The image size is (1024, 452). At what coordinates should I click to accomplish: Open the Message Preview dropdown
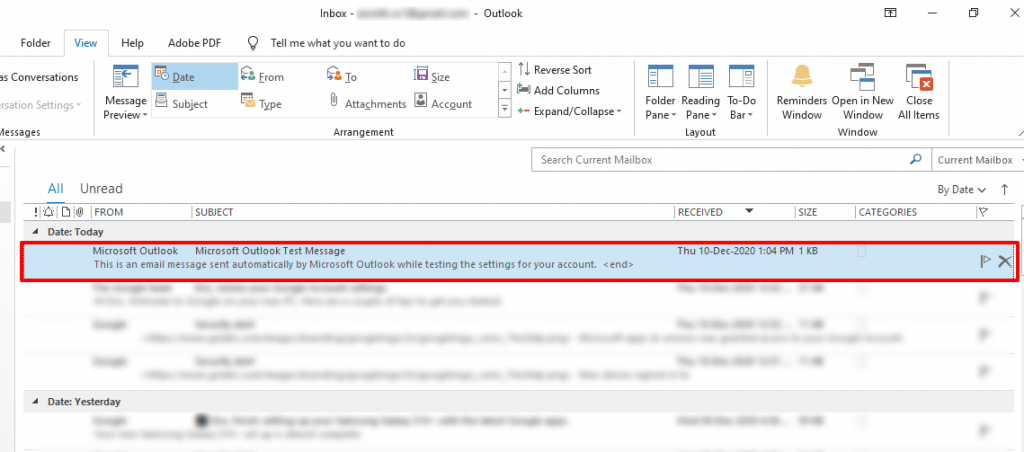126,93
